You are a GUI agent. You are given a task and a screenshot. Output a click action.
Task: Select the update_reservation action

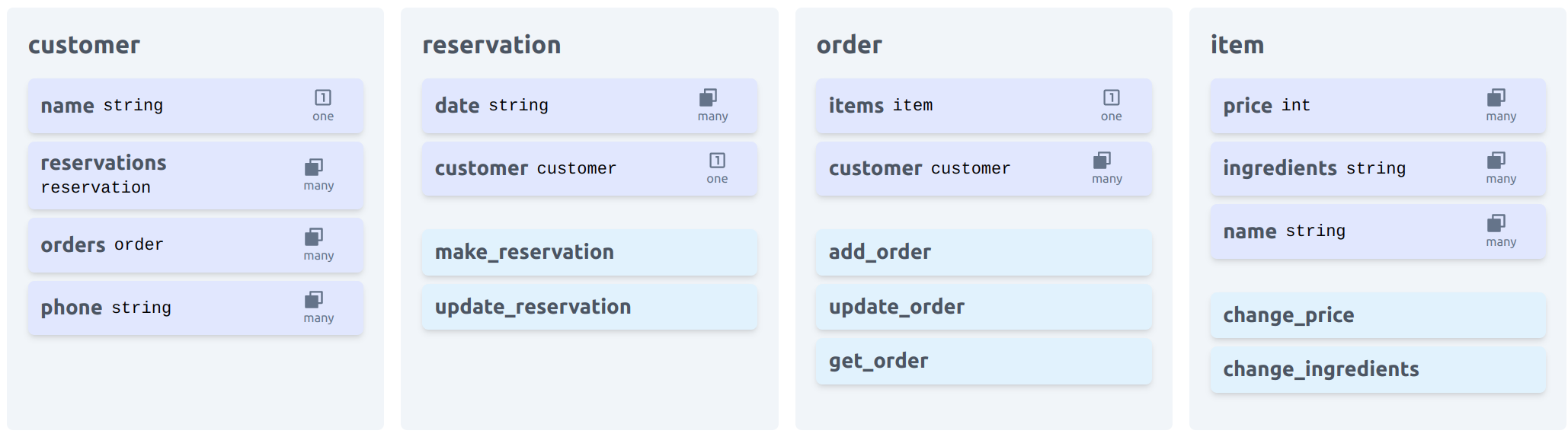tap(590, 307)
